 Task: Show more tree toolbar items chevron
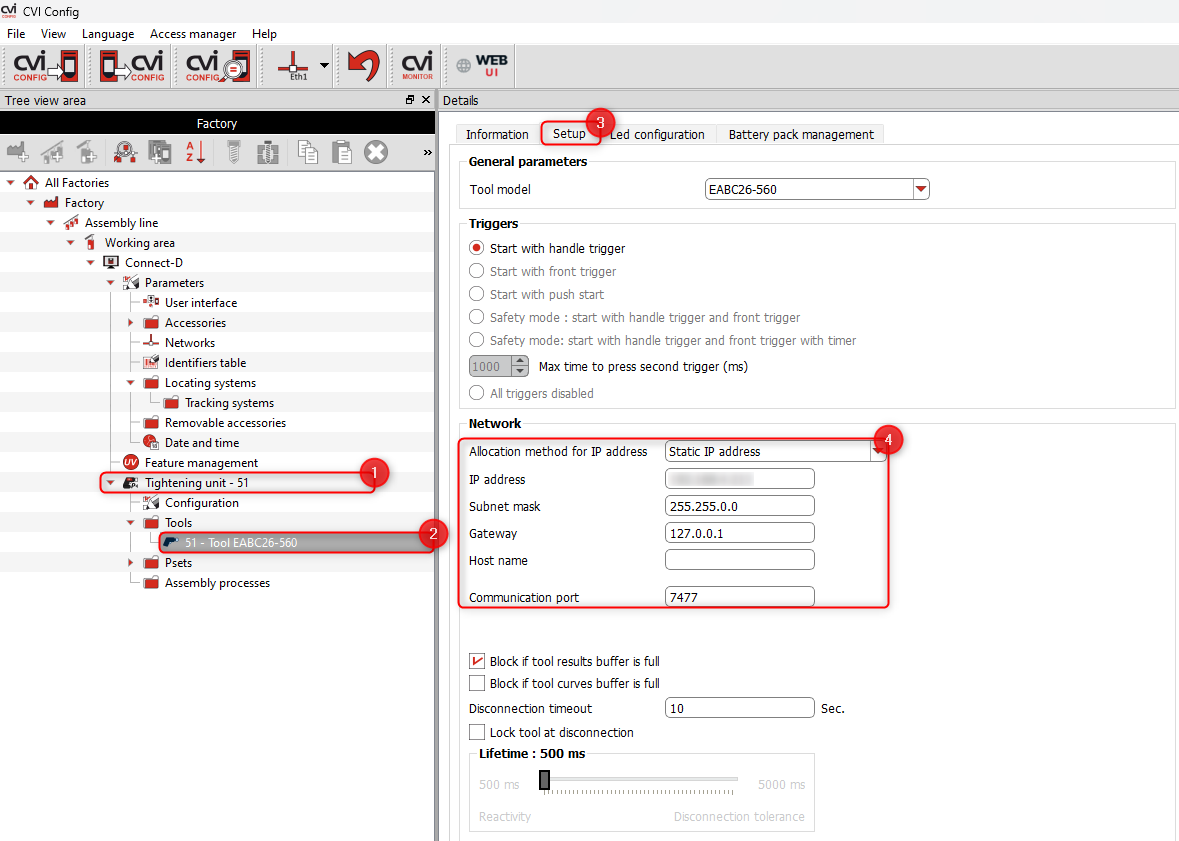point(427,152)
